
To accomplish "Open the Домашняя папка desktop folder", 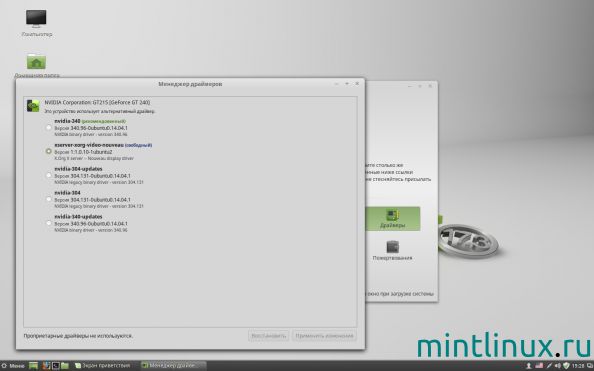I will 36,66.
